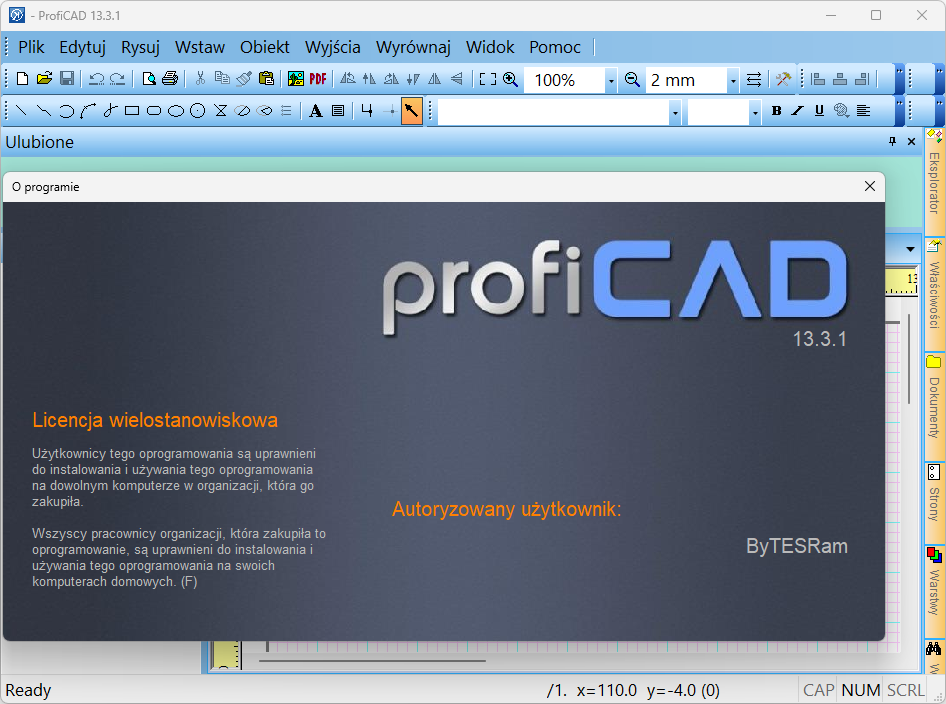Expand the font size dropdown

[755, 112]
